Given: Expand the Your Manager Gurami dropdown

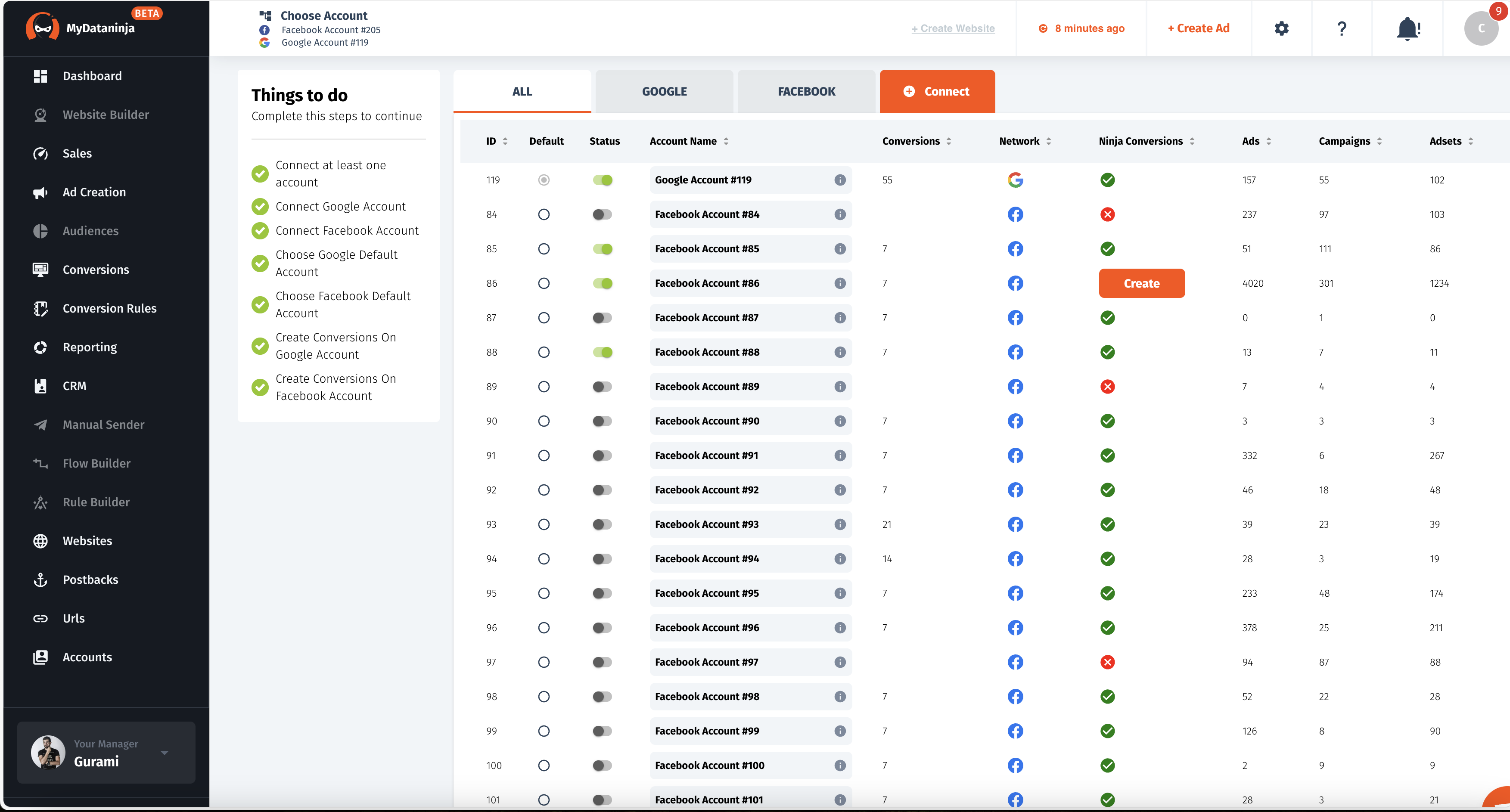Looking at the screenshot, I should pos(165,753).
